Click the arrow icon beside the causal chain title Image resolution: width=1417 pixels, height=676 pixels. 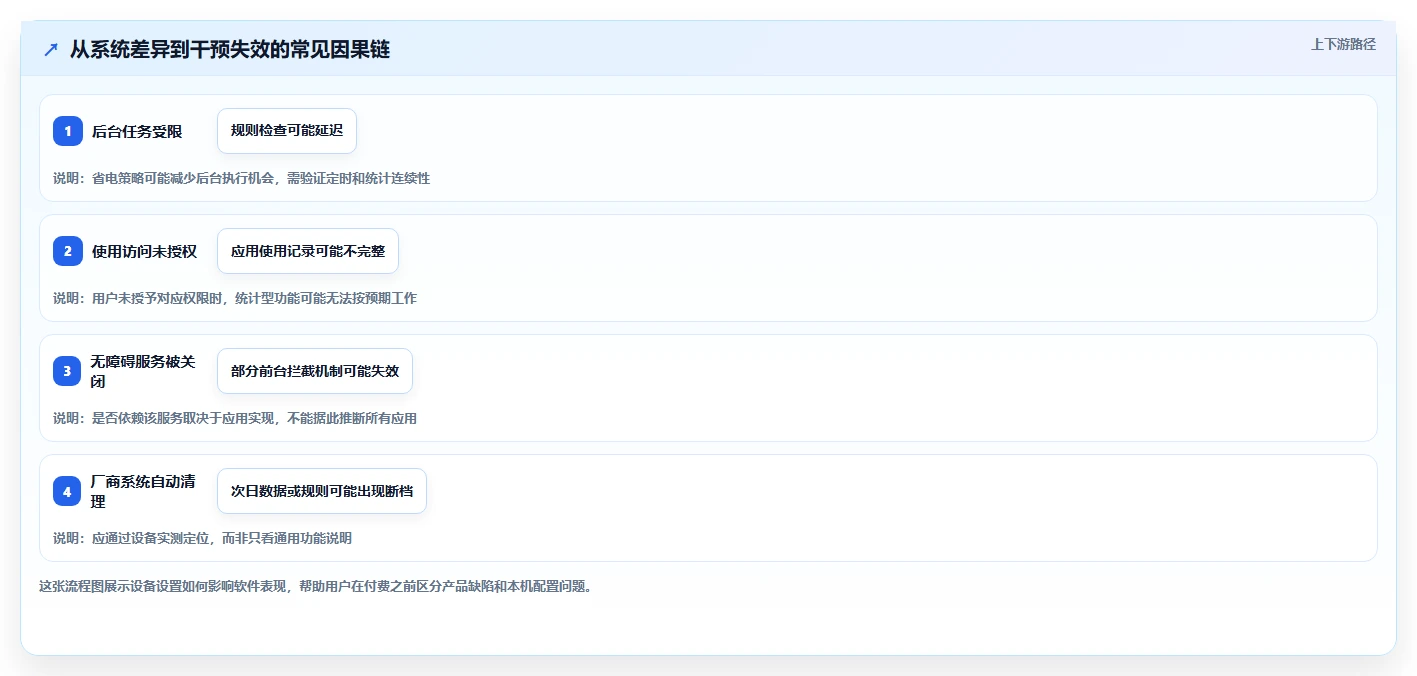coord(51,50)
